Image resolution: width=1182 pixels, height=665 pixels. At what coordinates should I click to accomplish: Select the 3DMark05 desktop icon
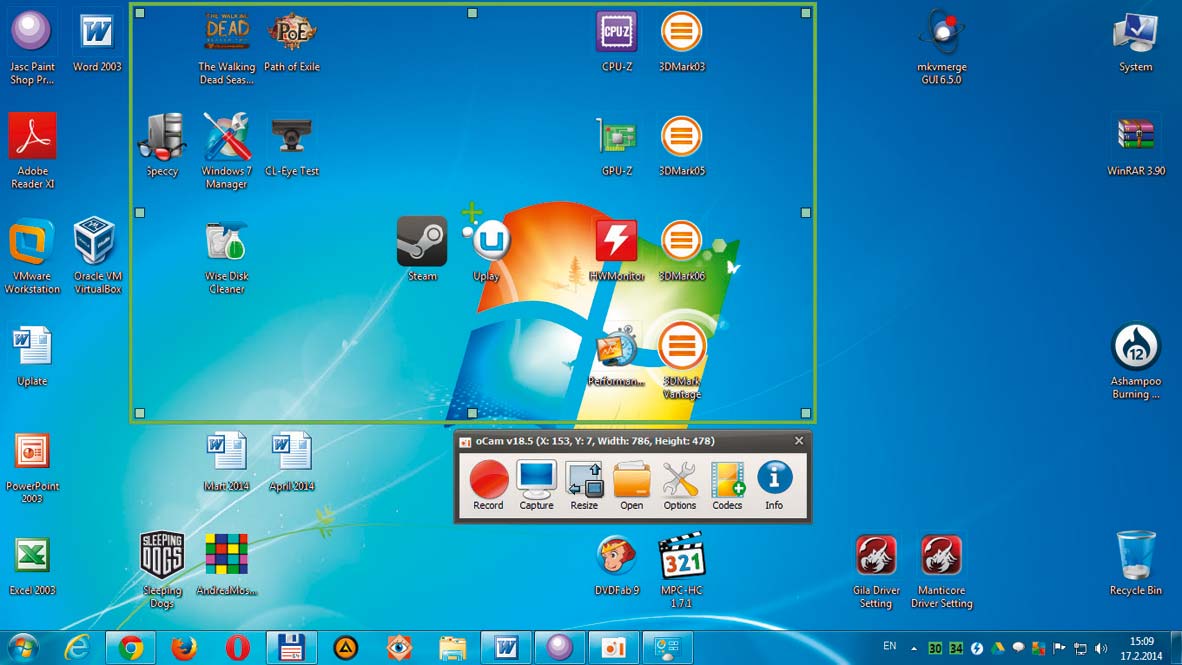click(x=681, y=146)
